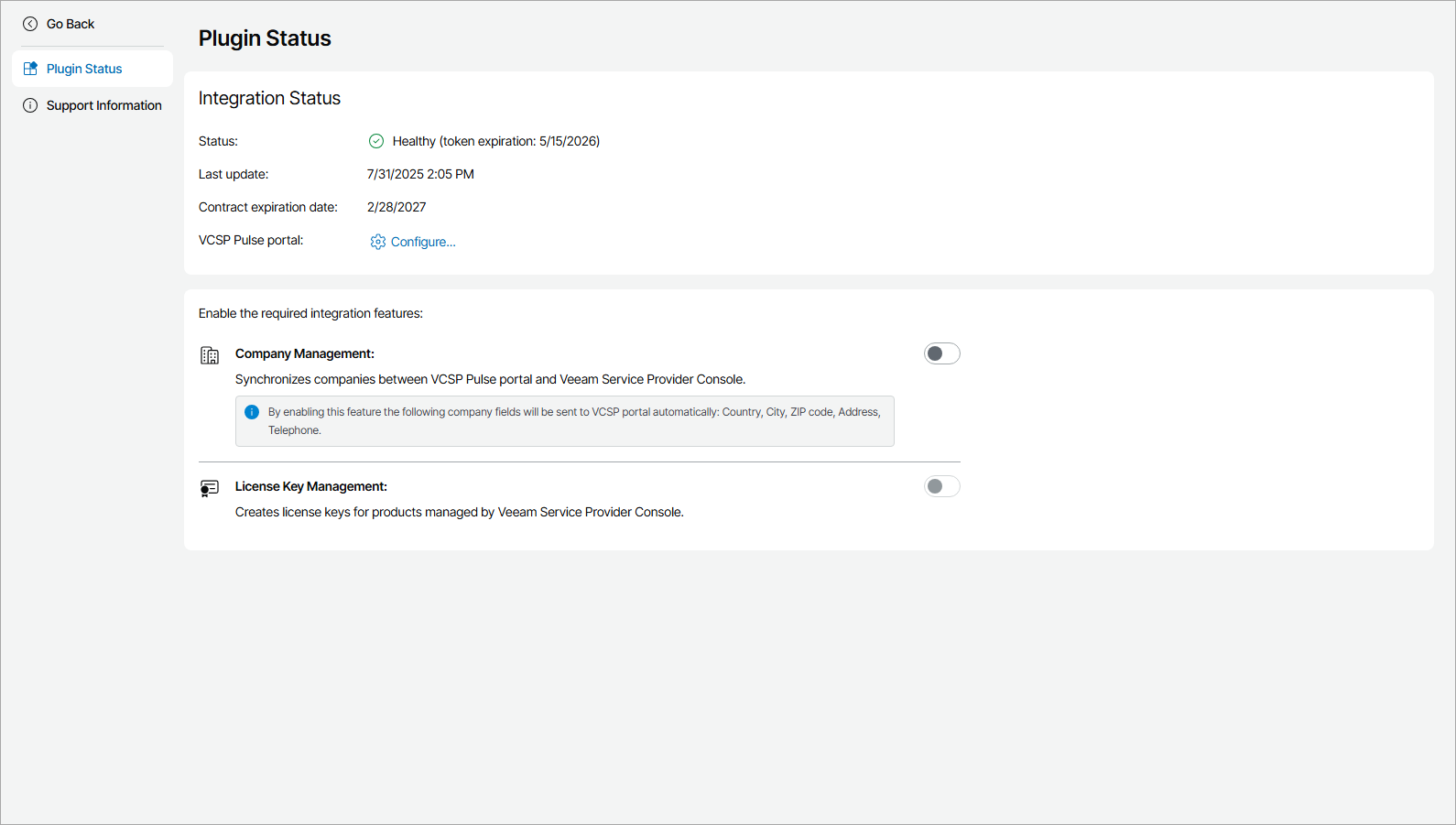Image resolution: width=1456 pixels, height=825 pixels.
Task: Enable the Company Management toggle
Action: click(941, 353)
